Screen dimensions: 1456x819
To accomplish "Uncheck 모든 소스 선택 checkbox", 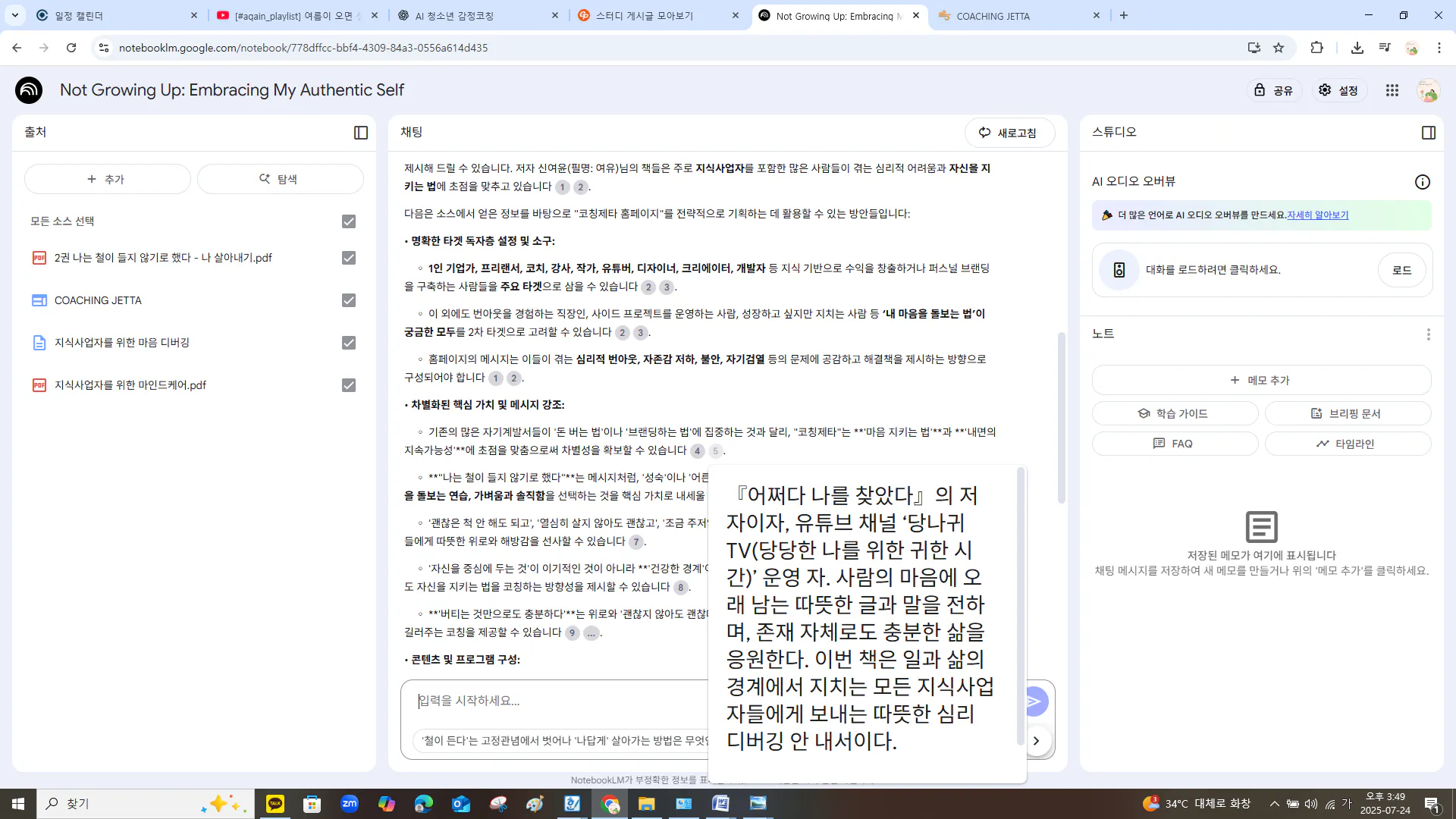I will pyautogui.click(x=348, y=221).
